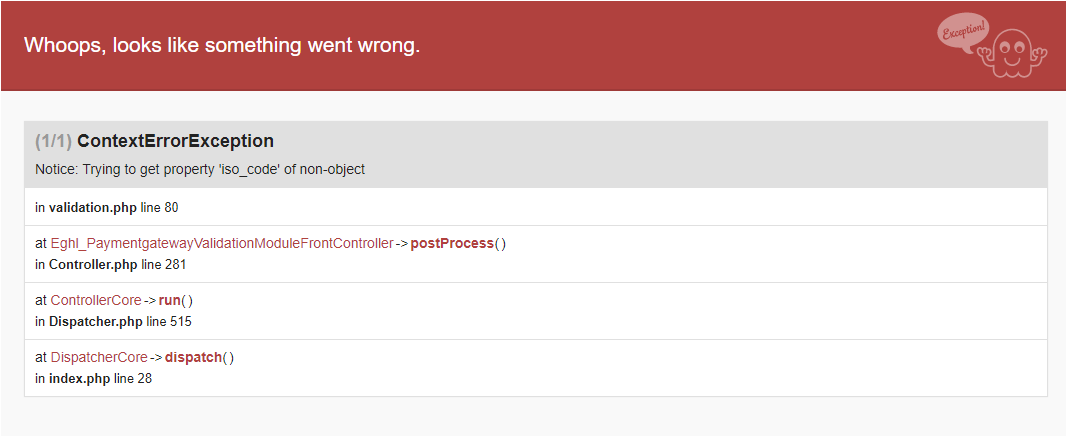The height and width of the screenshot is (437, 1067).
Task: Click the run method name
Action: (x=170, y=301)
